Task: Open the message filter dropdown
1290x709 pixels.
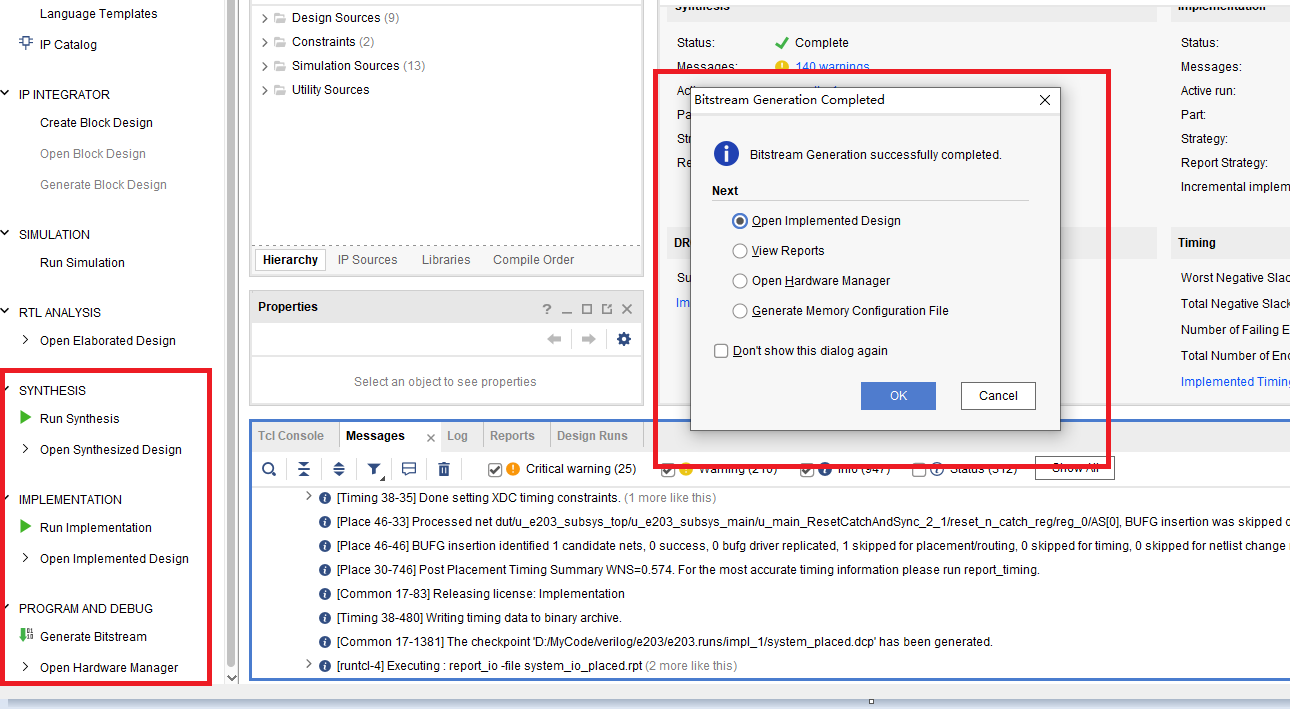Action: 375,469
